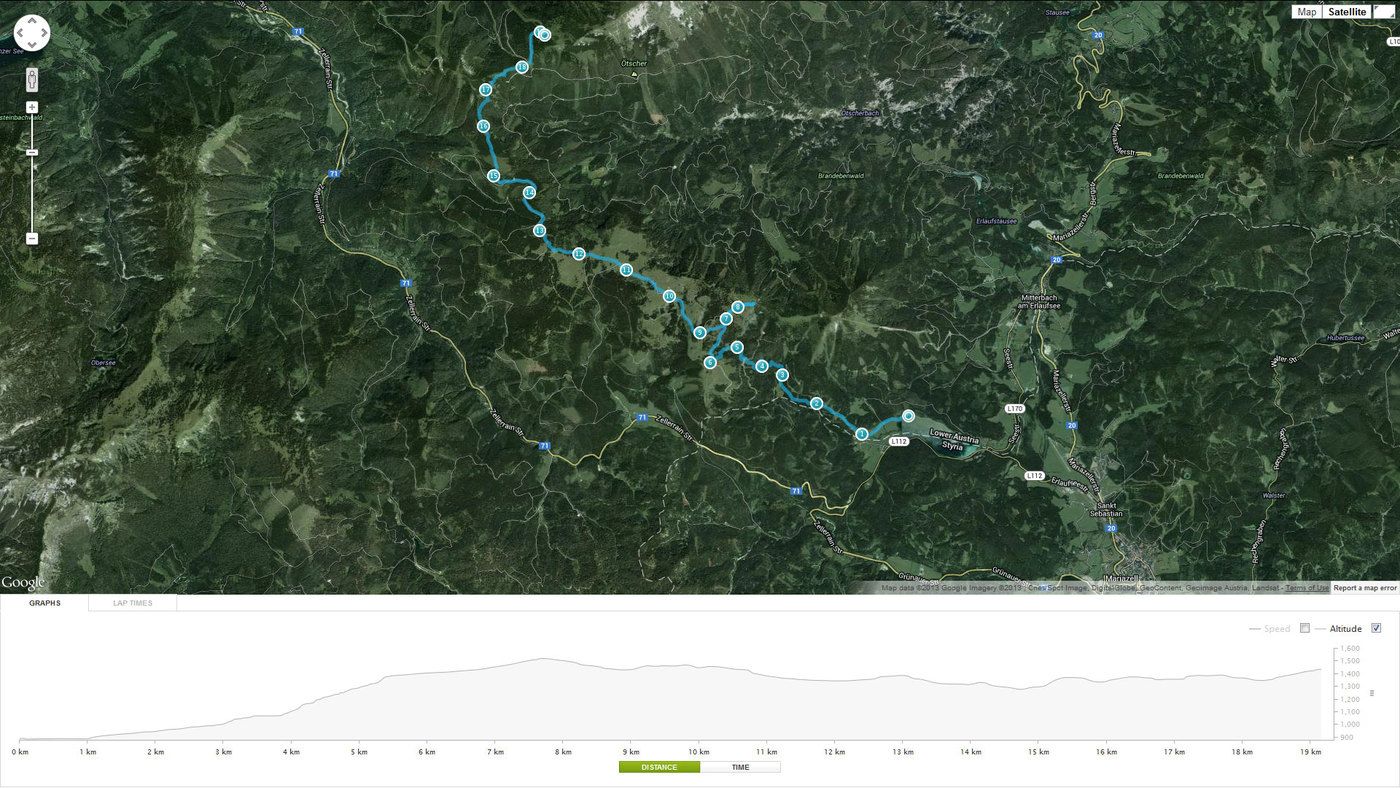This screenshot has height=788, width=1400.
Task: Select Satellite view type
Action: [x=1347, y=12]
